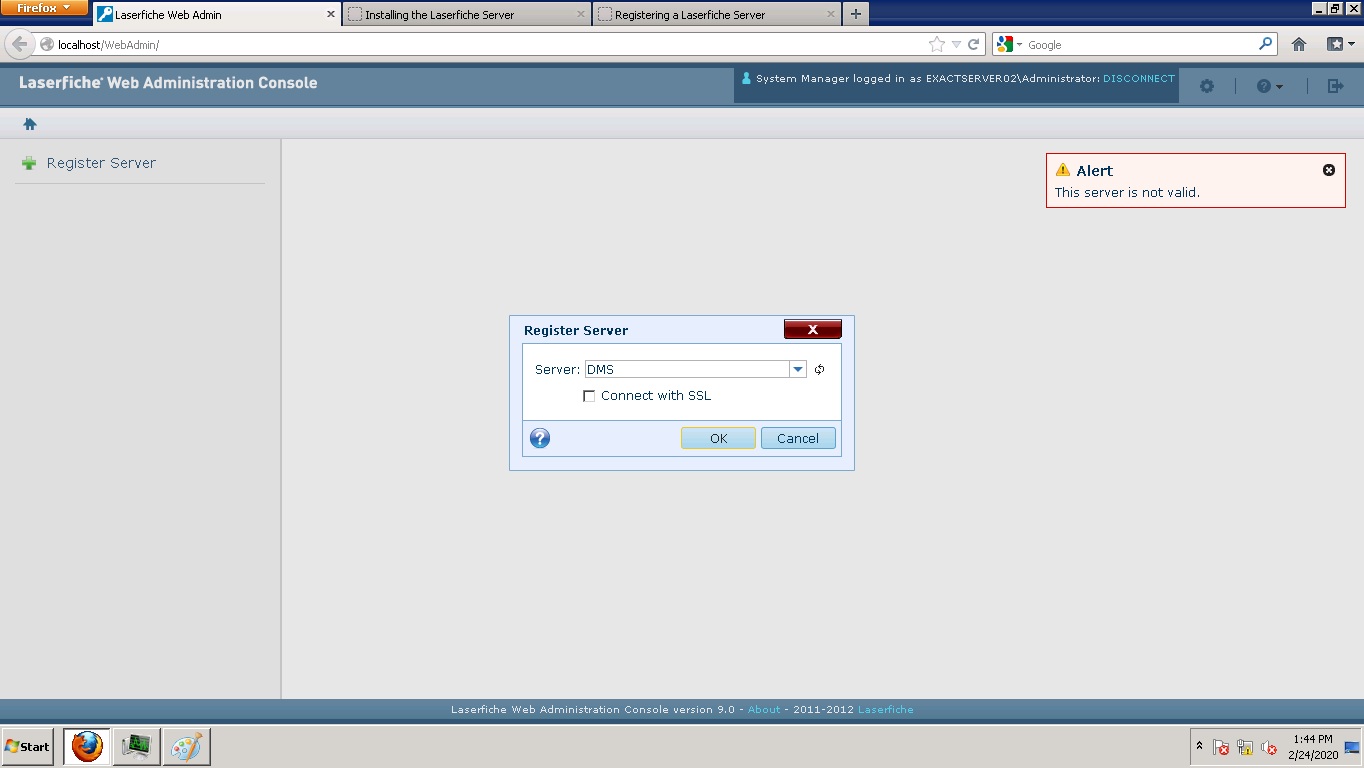Bookmark this page with the star icon
This screenshot has height=768, width=1364.
[936, 45]
